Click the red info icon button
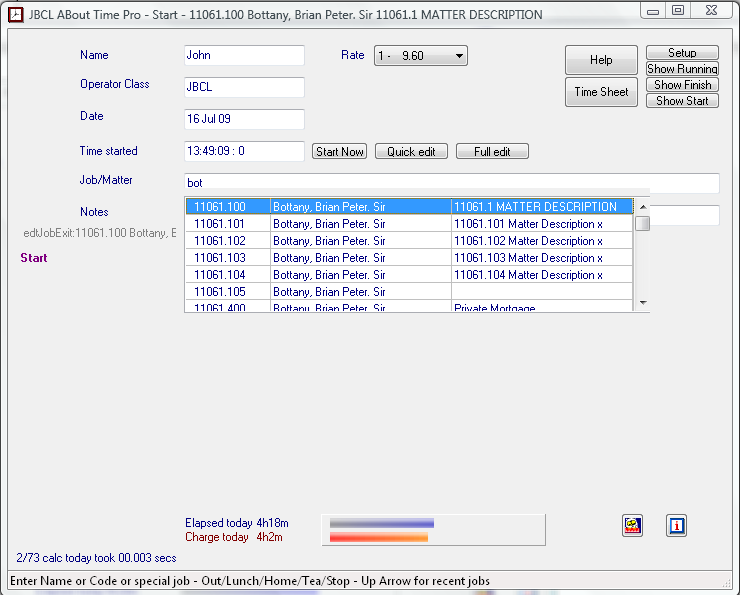The width and height of the screenshot is (740, 595). tap(677, 525)
